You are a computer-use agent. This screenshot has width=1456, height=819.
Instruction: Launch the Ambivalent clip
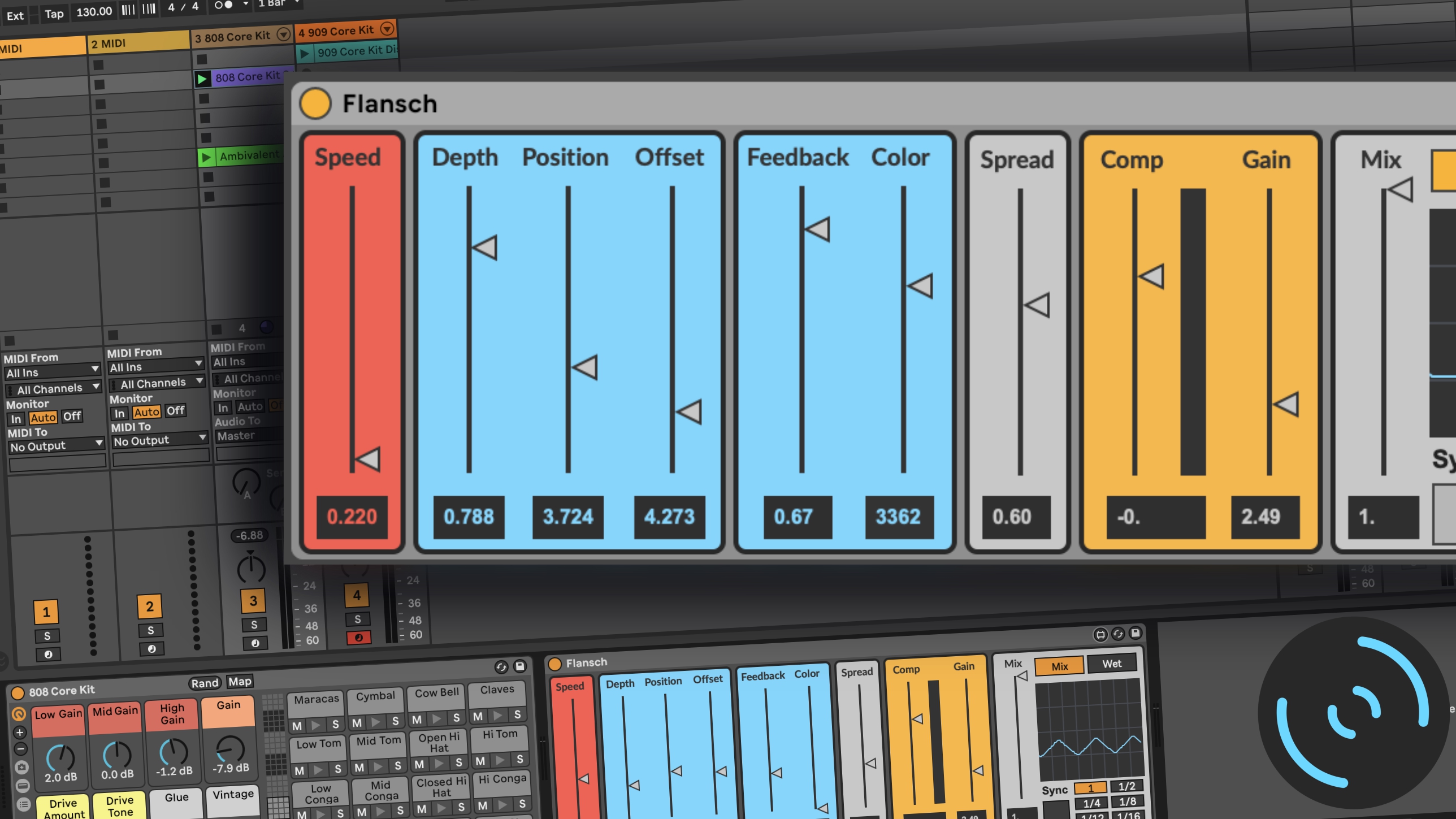pos(206,157)
